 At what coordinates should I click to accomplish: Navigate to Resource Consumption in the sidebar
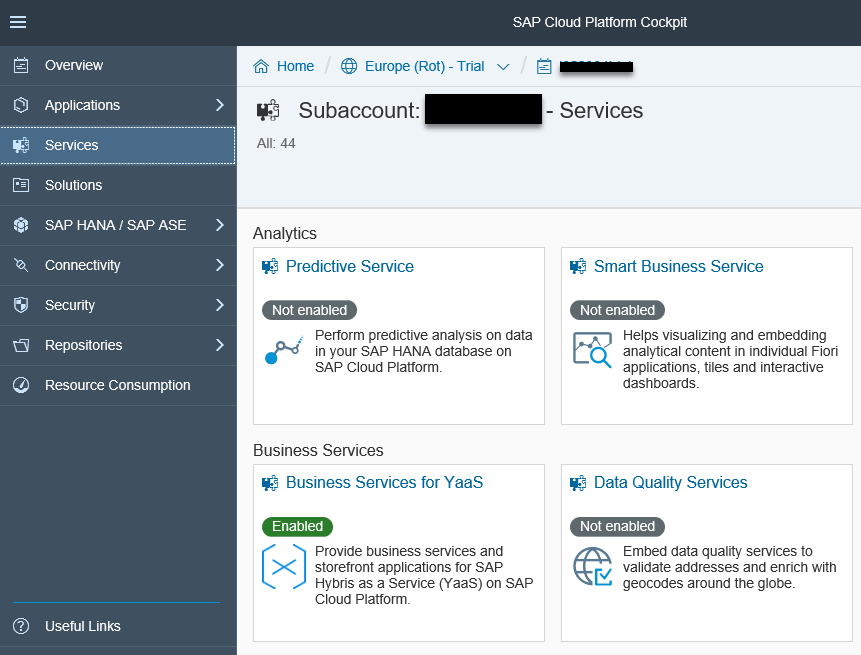coord(117,385)
